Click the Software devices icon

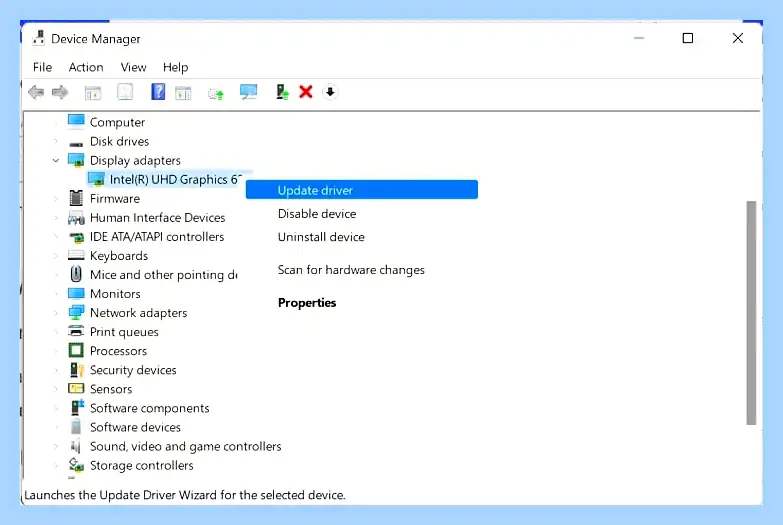pos(76,427)
